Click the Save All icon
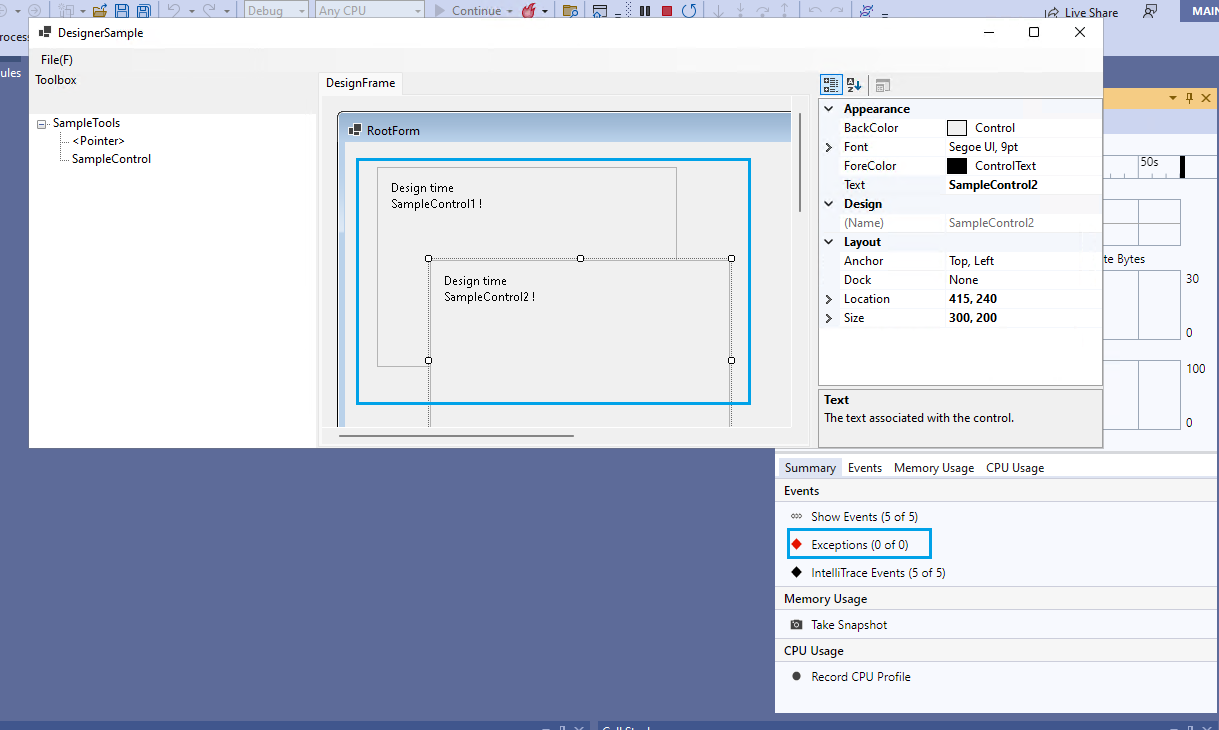Screen dimensions: 1219x730 (x=145, y=10)
